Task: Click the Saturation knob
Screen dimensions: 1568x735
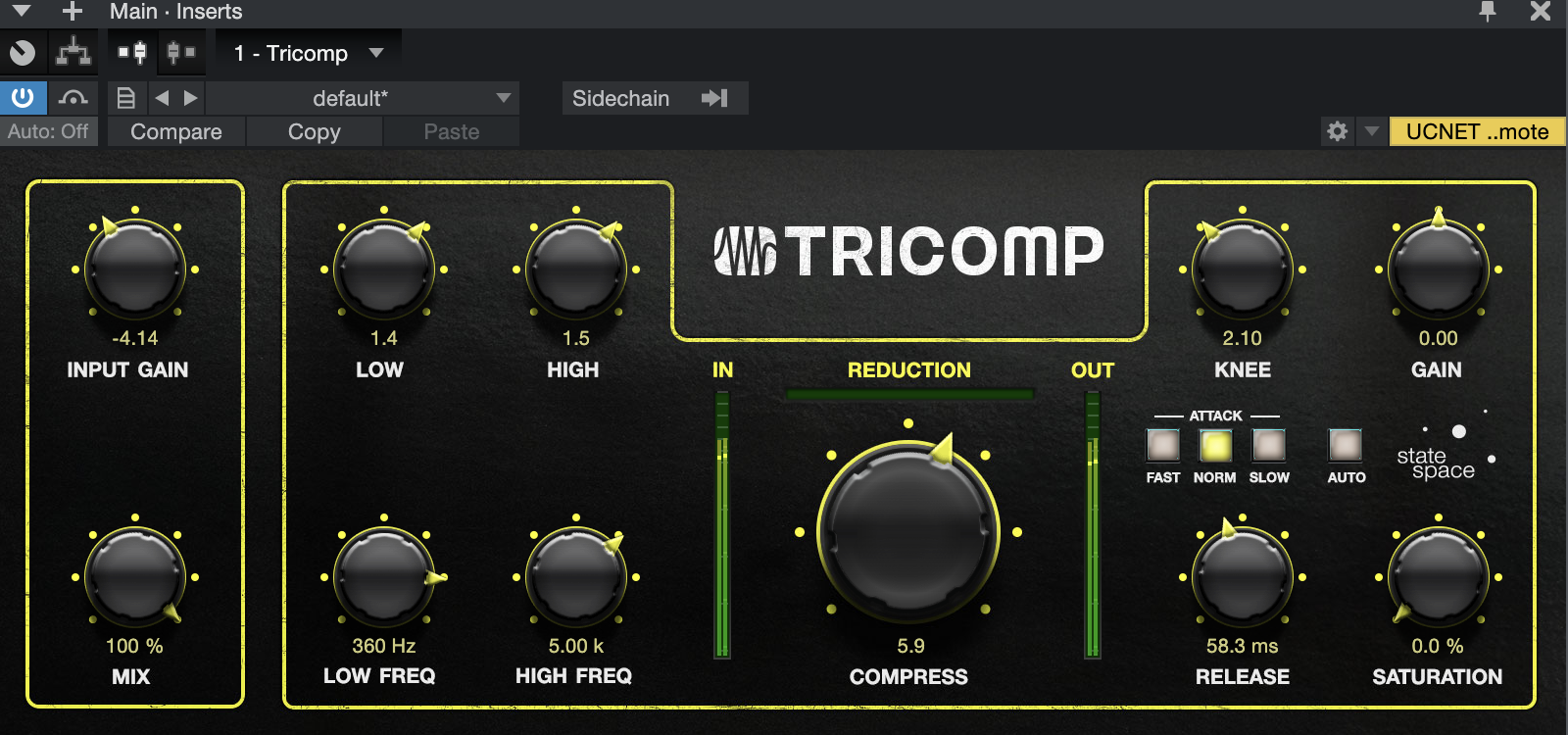Action: point(1439,577)
